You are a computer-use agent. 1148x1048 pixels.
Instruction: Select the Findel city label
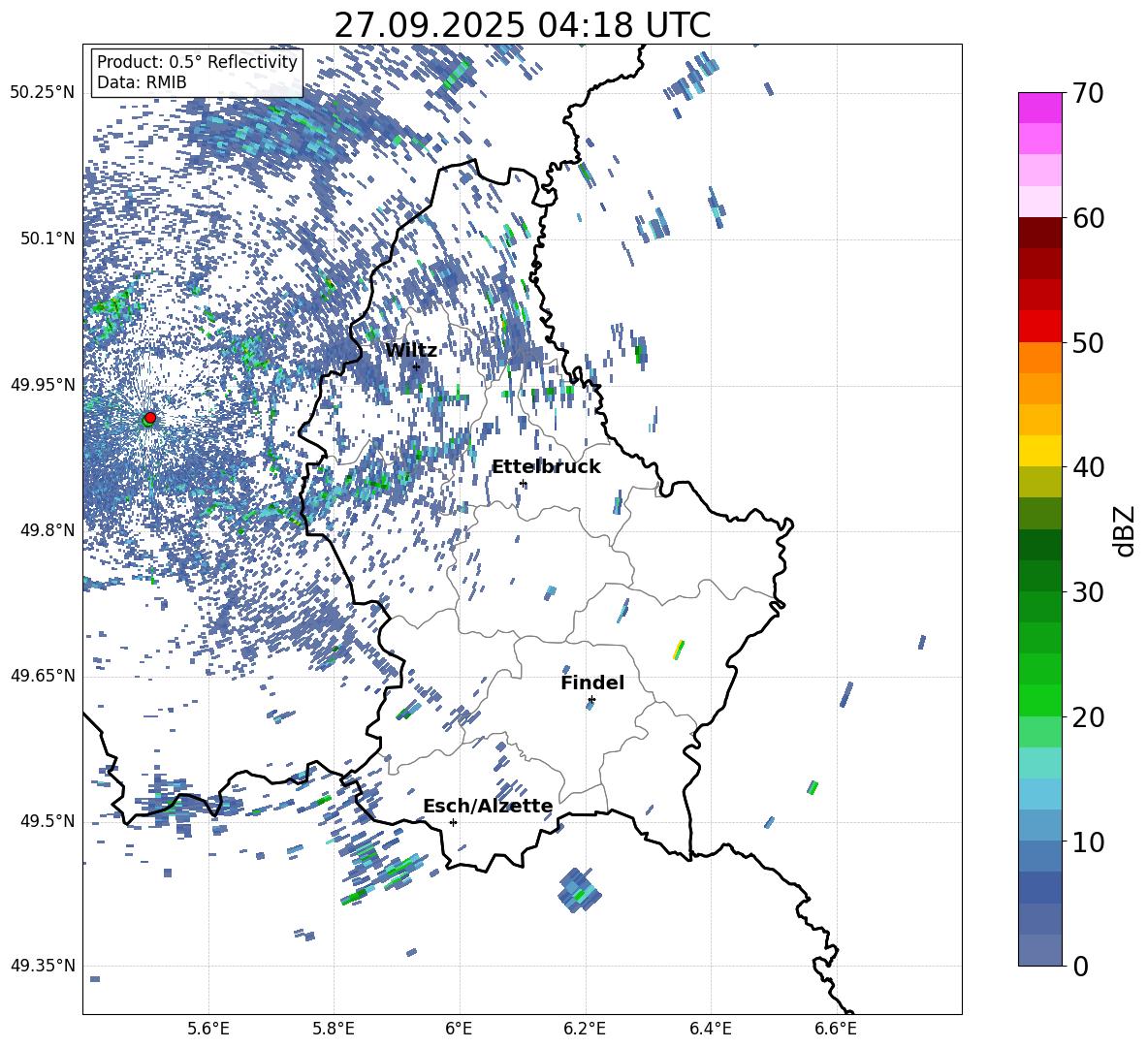click(592, 683)
